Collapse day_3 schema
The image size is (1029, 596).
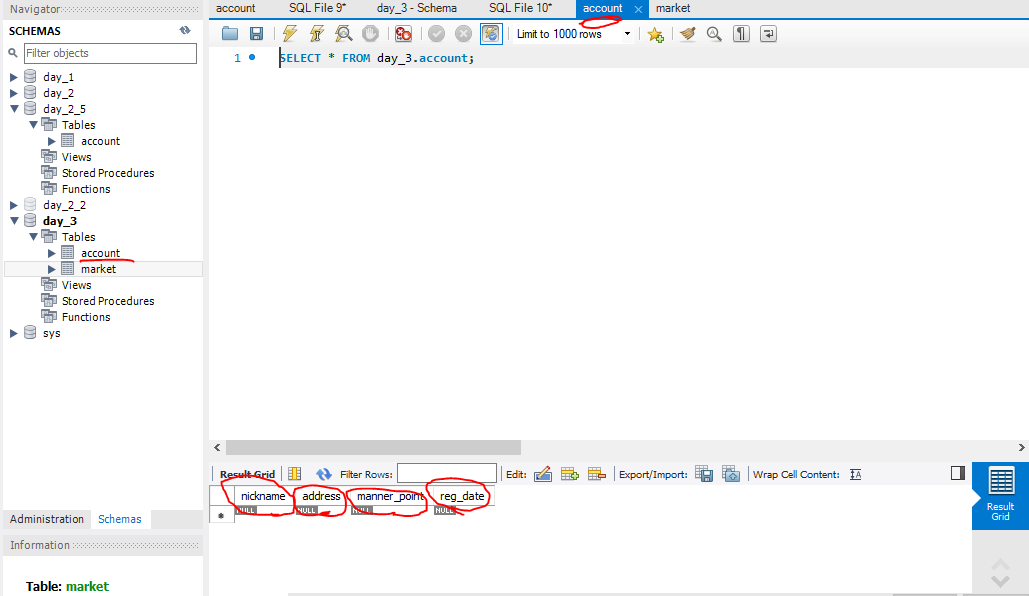14,221
